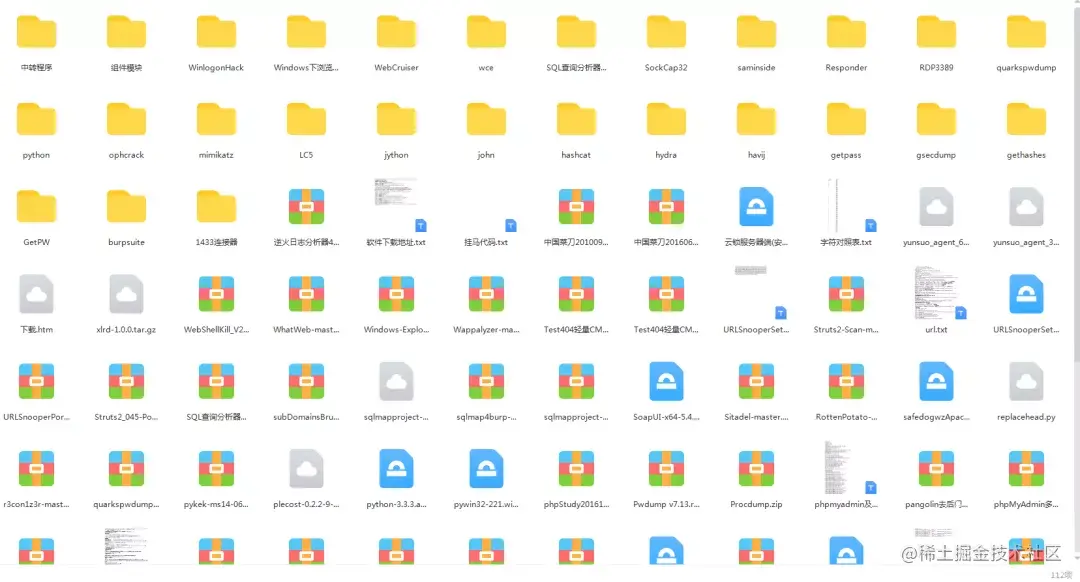Open the 中转程序 folder
The width and height of the screenshot is (1080, 582).
[x=37, y=32]
